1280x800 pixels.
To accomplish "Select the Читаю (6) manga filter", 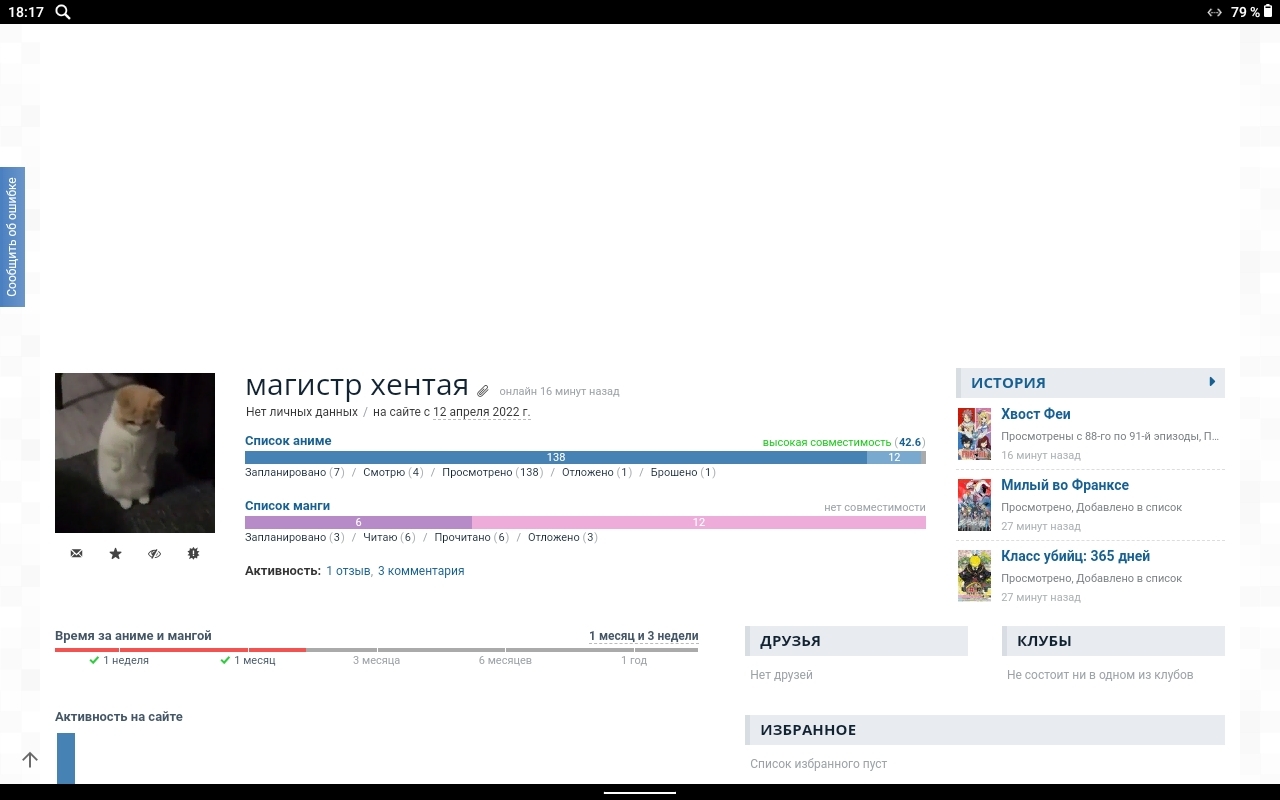I will click(x=389, y=537).
